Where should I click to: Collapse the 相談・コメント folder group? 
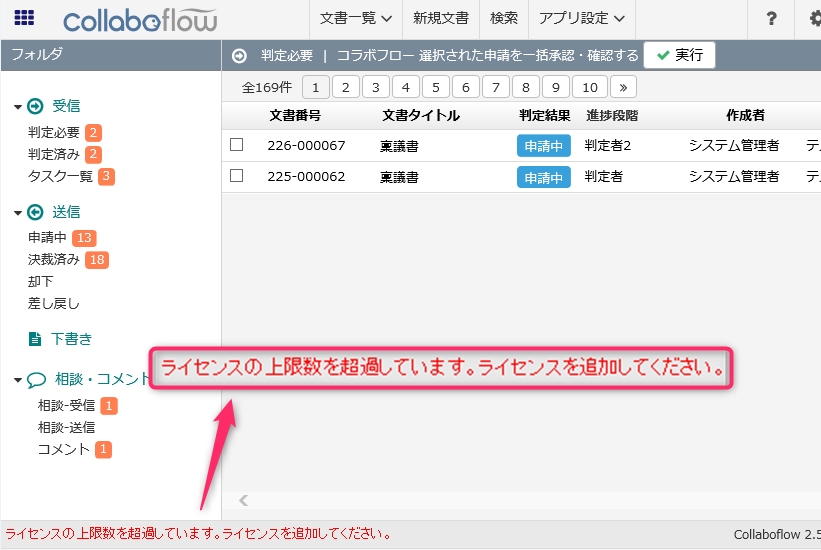(x=18, y=380)
